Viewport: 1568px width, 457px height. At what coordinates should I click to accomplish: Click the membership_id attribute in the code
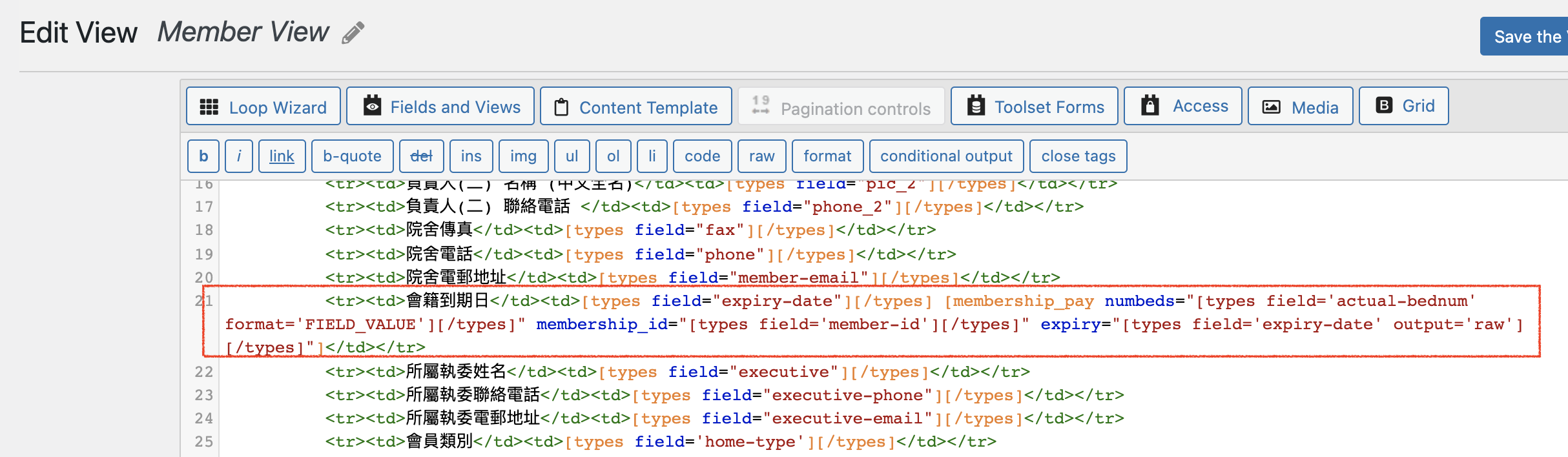(602, 324)
